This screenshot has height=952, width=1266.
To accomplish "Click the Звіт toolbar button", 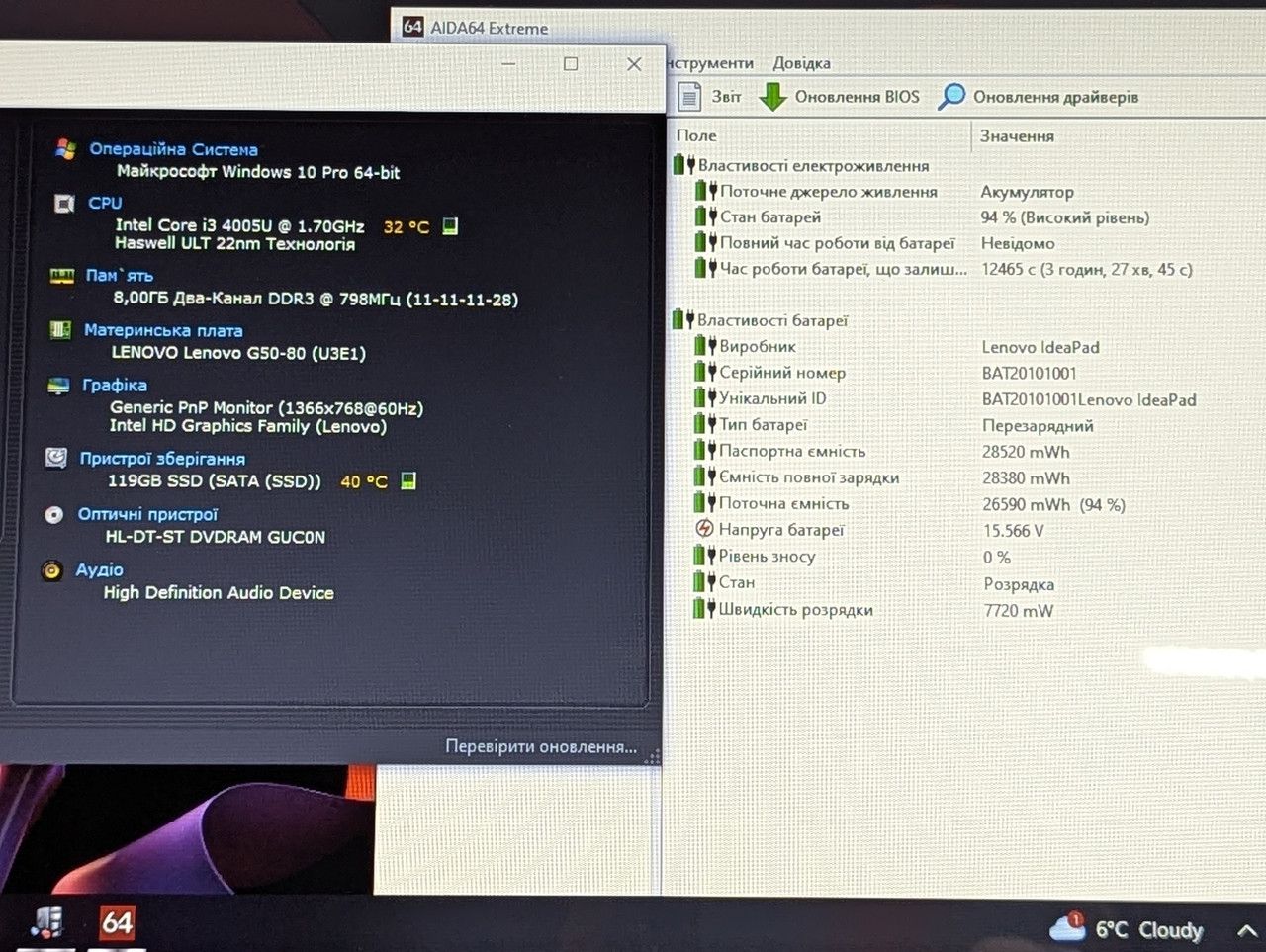I will click(710, 97).
